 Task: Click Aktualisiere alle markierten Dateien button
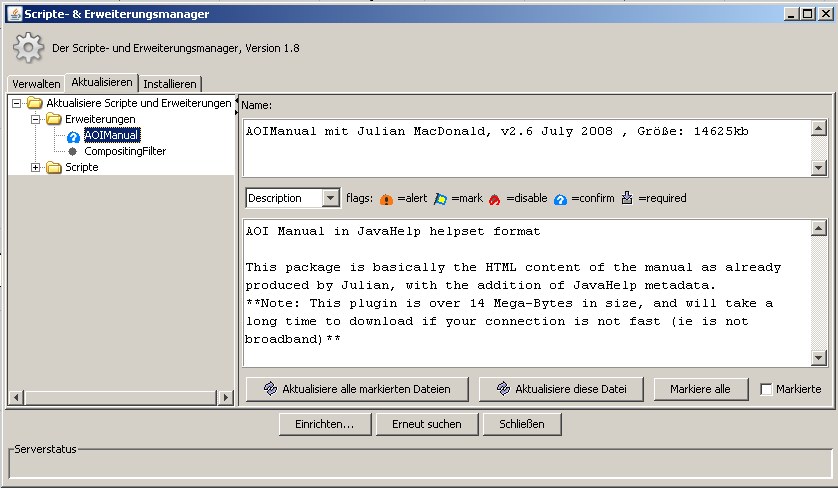click(x=357, y=389)
